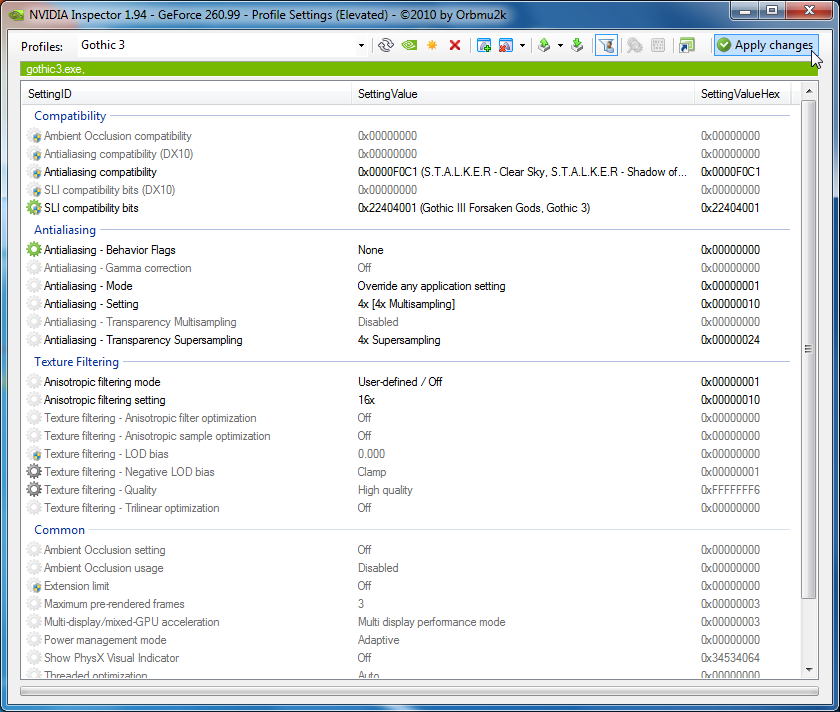Screen dimensions: 840x712
Task: Click the window shortcut icon beside Apply changes
Action: pos(686,46)
